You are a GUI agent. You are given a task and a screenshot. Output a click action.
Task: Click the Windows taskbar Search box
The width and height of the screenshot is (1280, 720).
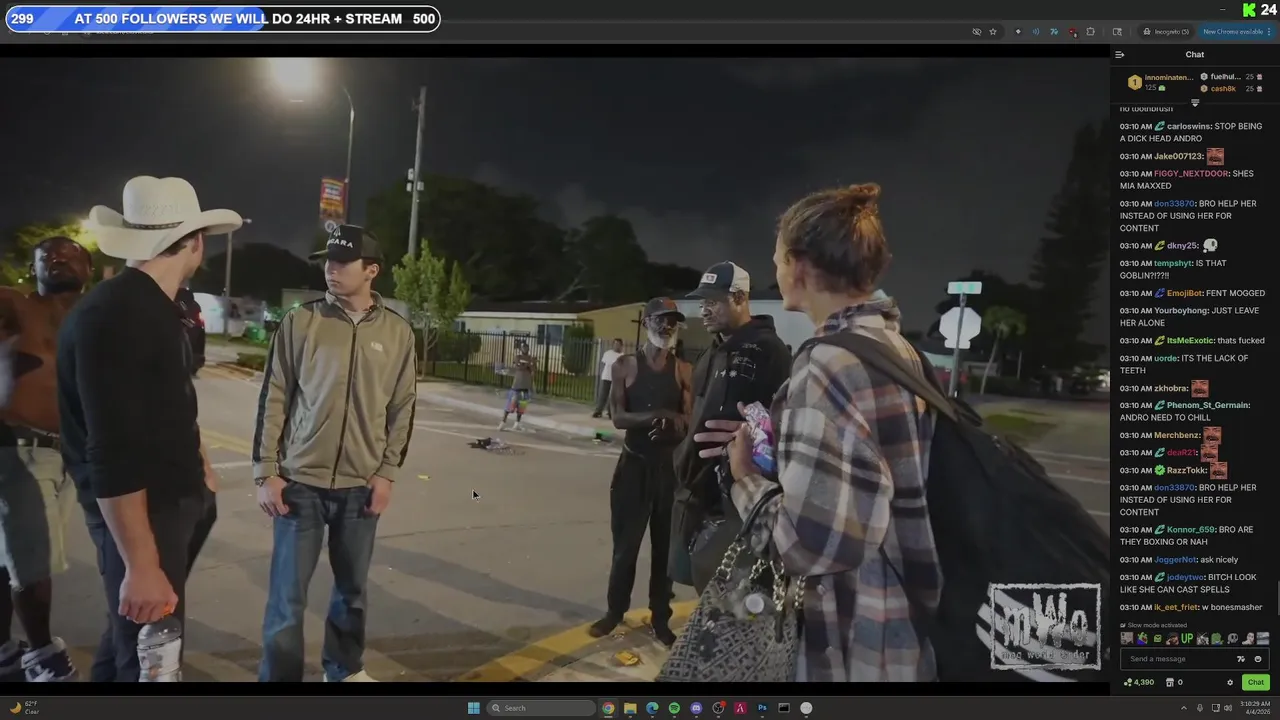pyautogui.click(x=542, y=708)
